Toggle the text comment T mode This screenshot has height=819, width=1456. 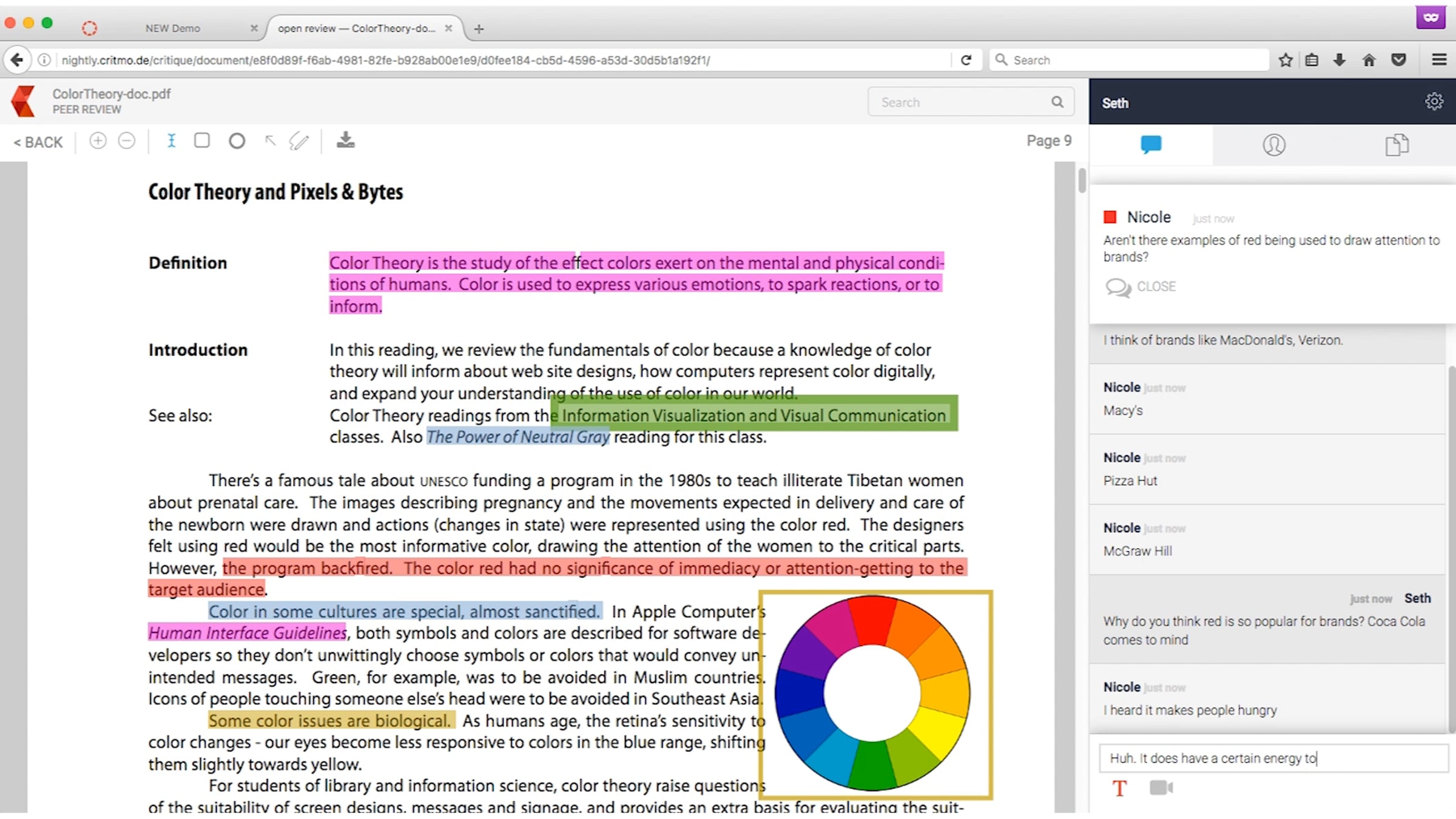[1119, 788]
